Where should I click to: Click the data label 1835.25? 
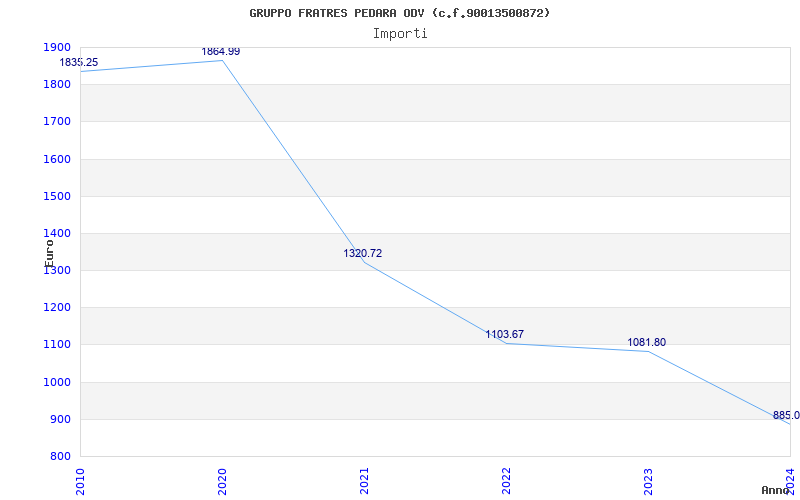[79, 62]
